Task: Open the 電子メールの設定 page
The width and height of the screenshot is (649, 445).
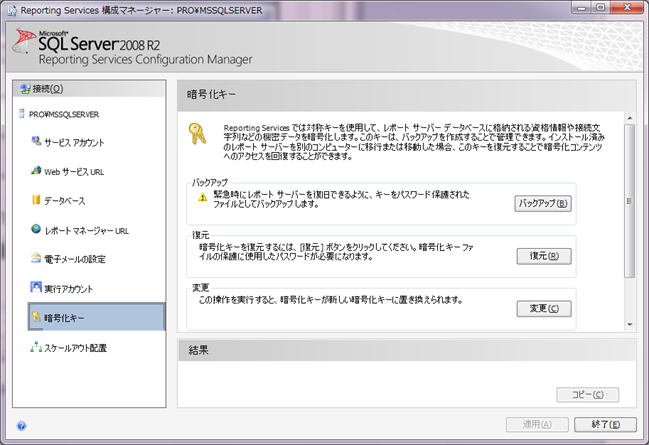Action: click(75, 260)
